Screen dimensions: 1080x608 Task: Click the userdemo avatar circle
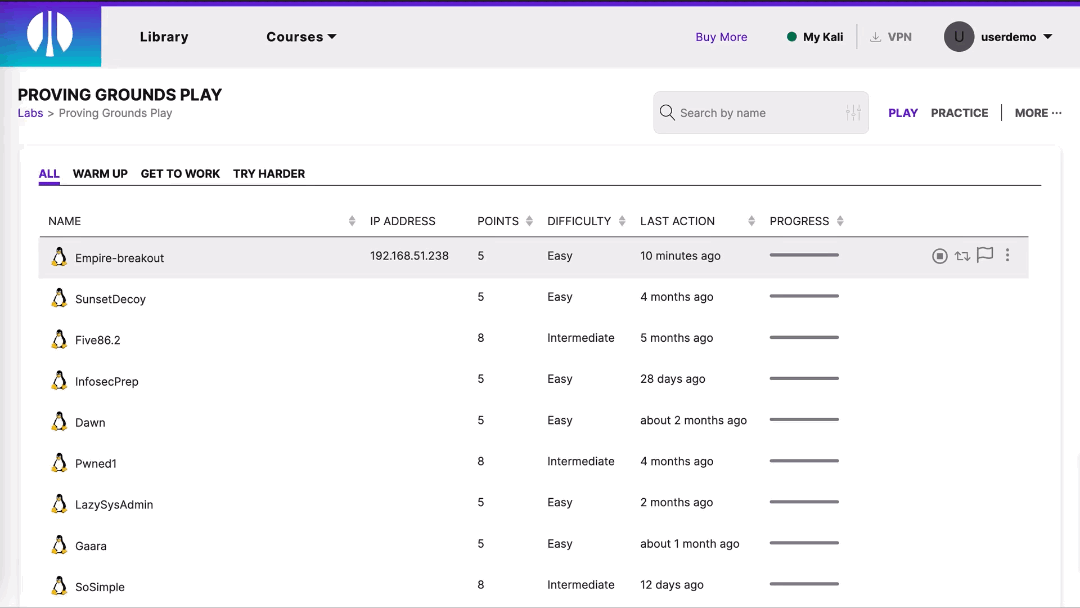[958, 36]
